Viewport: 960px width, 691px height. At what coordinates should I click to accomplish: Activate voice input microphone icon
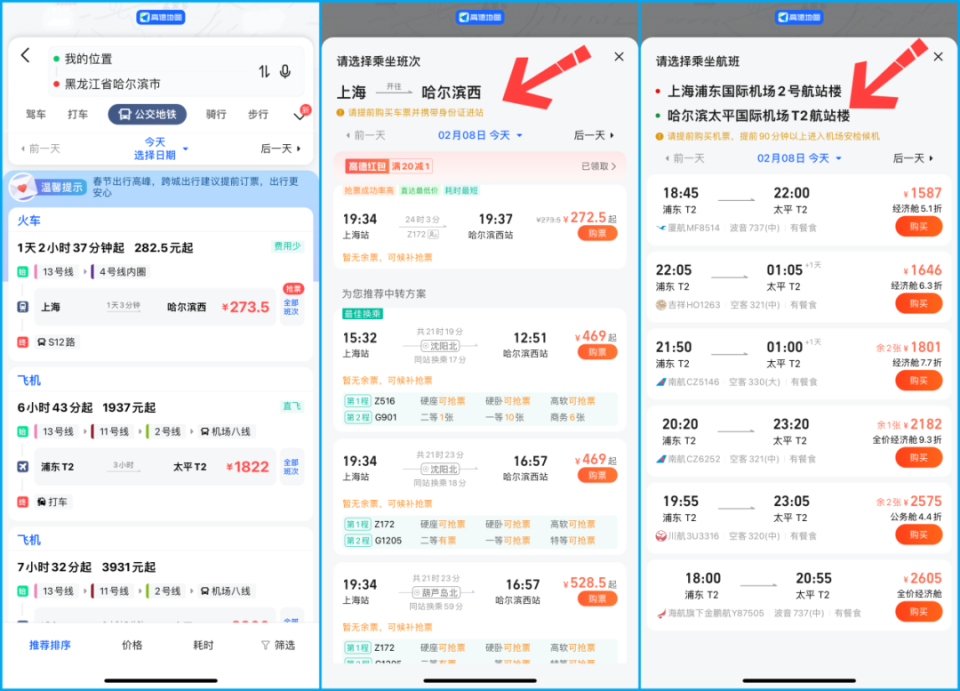(x=285, y=72)
